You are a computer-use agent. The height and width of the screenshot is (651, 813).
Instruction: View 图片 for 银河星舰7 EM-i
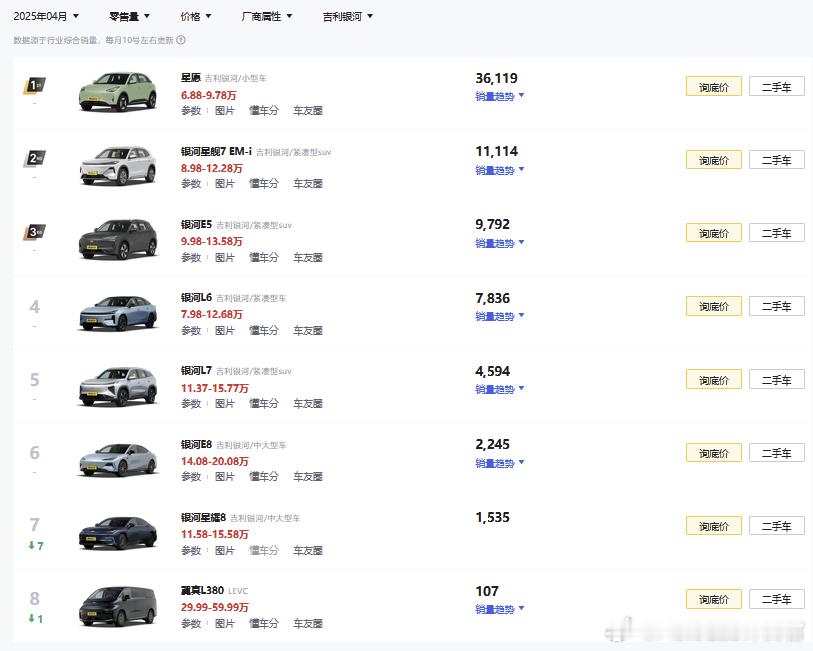(225, 183)
